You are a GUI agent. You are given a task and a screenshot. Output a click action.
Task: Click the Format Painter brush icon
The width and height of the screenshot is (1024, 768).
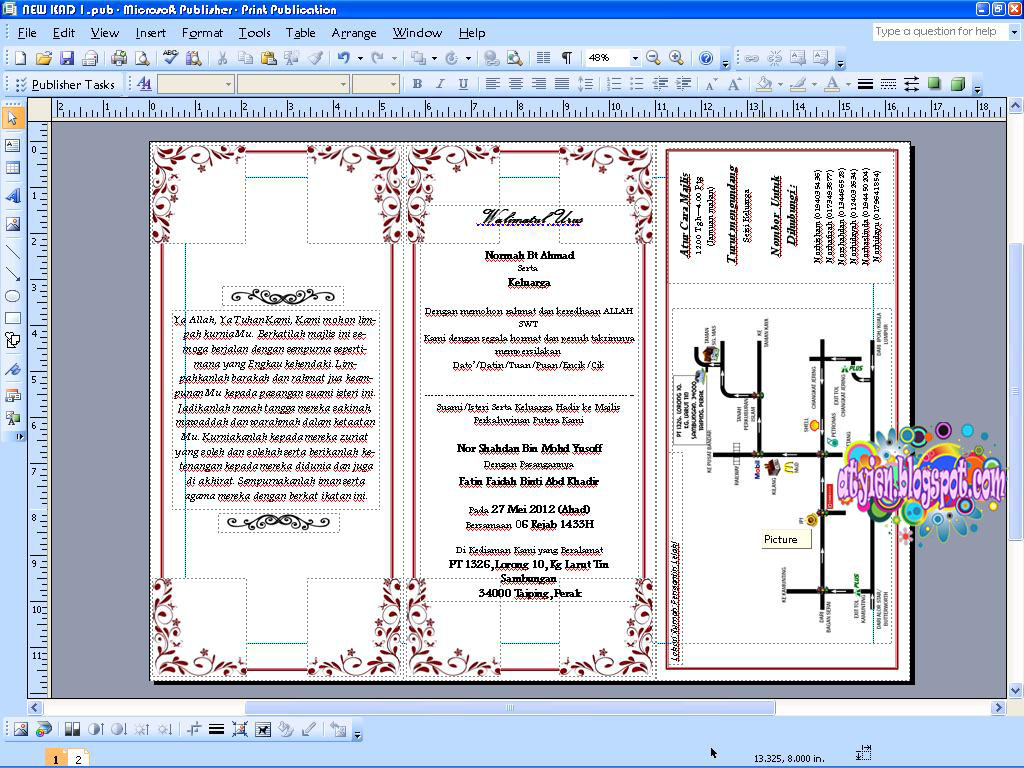315,58
